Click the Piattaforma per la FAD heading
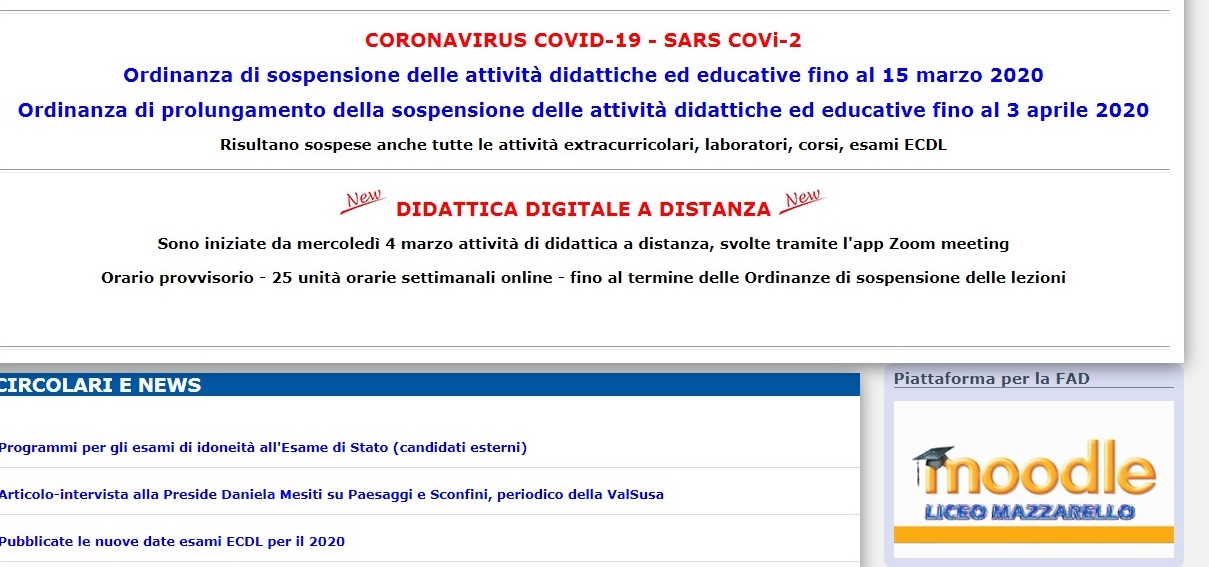 (x=991, y=379)
